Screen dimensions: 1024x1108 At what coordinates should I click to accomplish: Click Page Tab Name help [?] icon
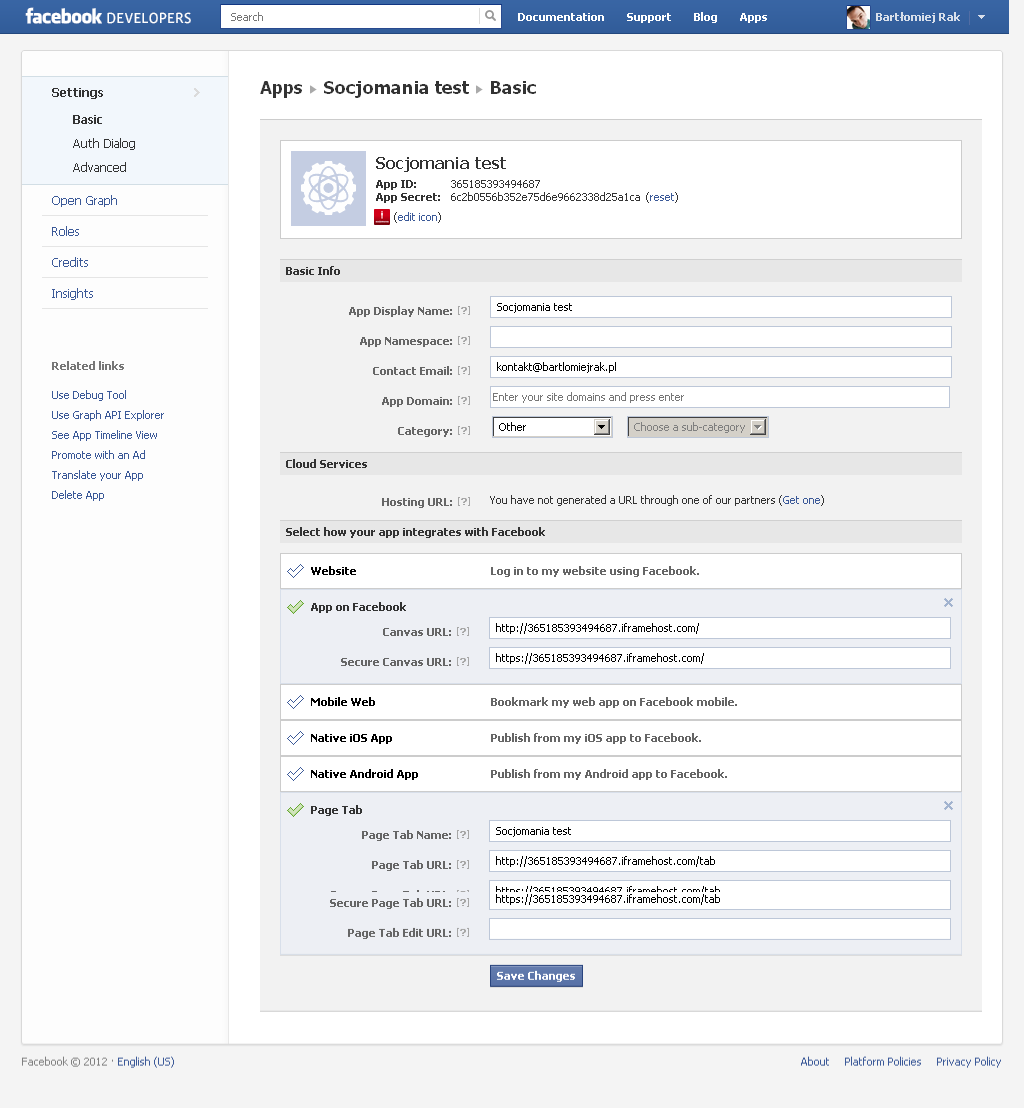point(463,835)
